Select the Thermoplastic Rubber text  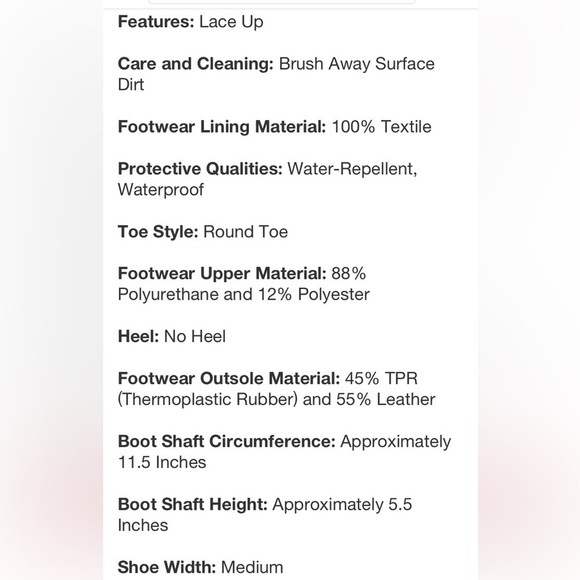coord(208,399)
